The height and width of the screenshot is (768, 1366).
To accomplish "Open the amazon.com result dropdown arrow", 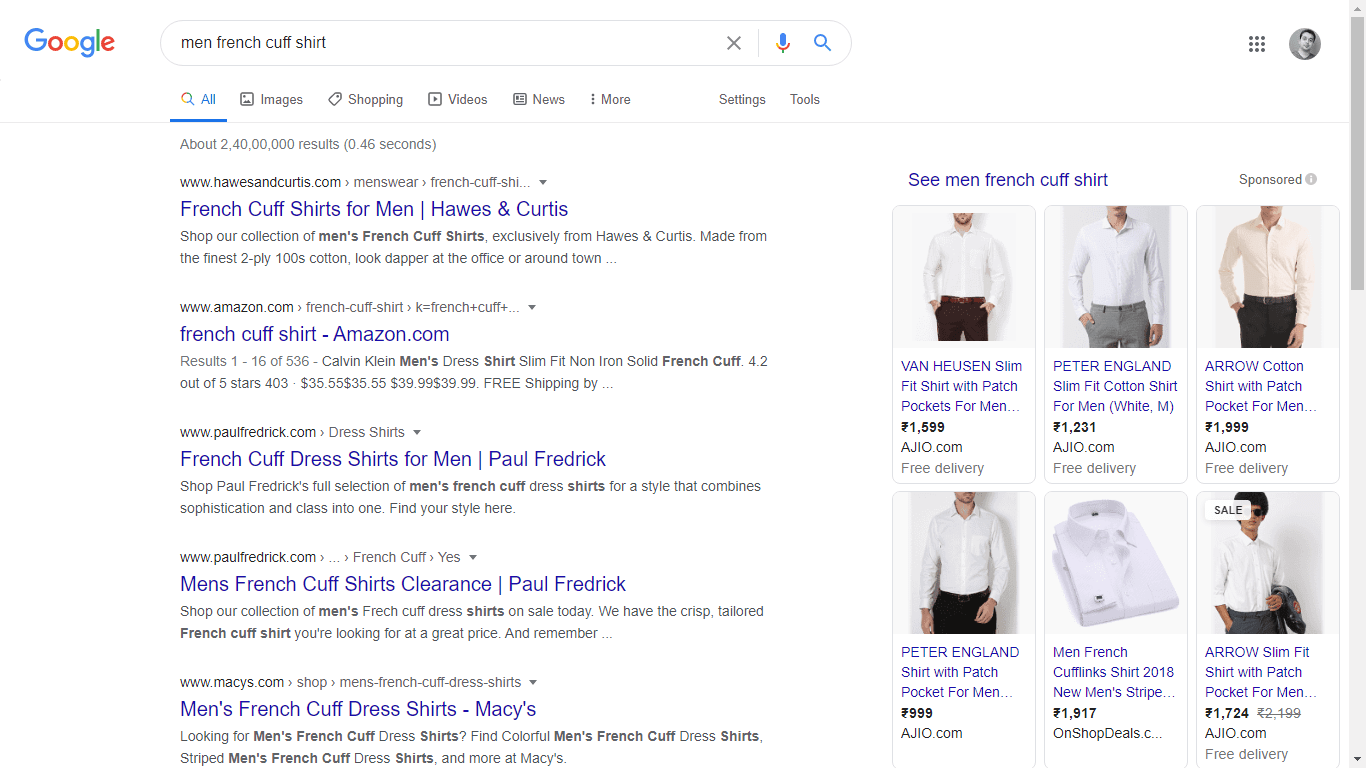I will tap(532, 307).
